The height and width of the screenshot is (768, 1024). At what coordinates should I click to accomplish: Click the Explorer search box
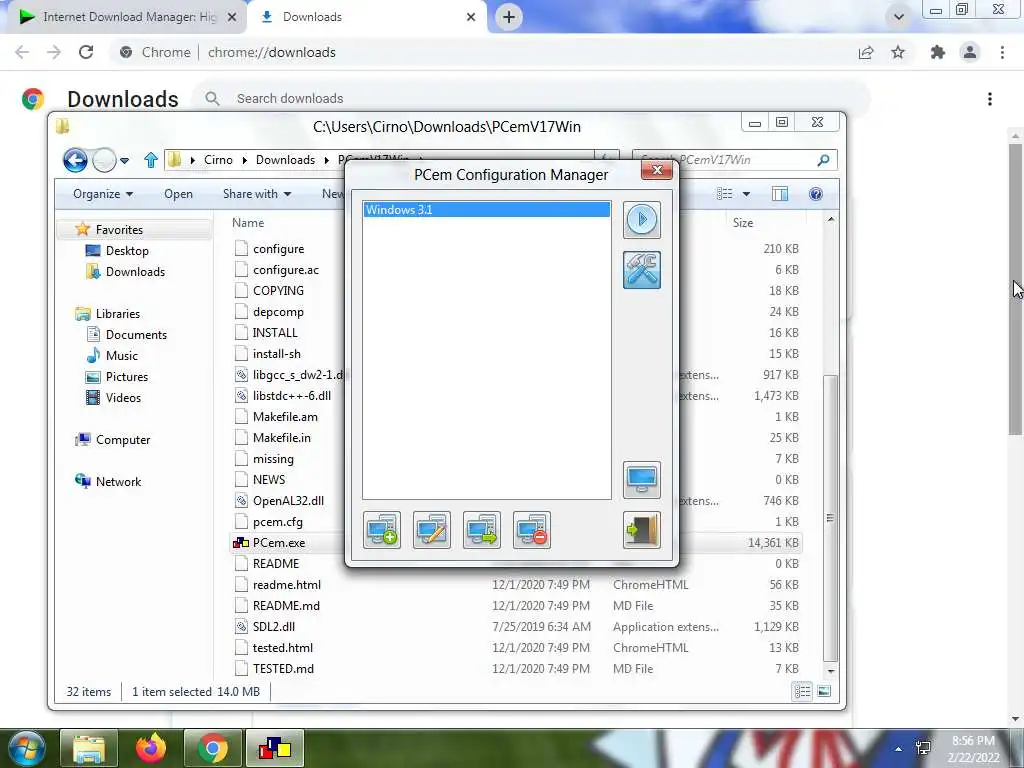click(x=735, y=160)
